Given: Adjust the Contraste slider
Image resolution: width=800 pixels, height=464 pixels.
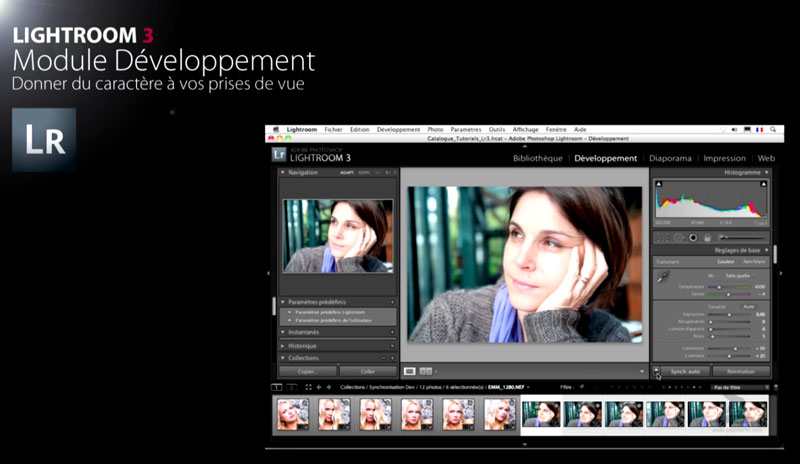Looking at the screenshot, I should [729, 356].
